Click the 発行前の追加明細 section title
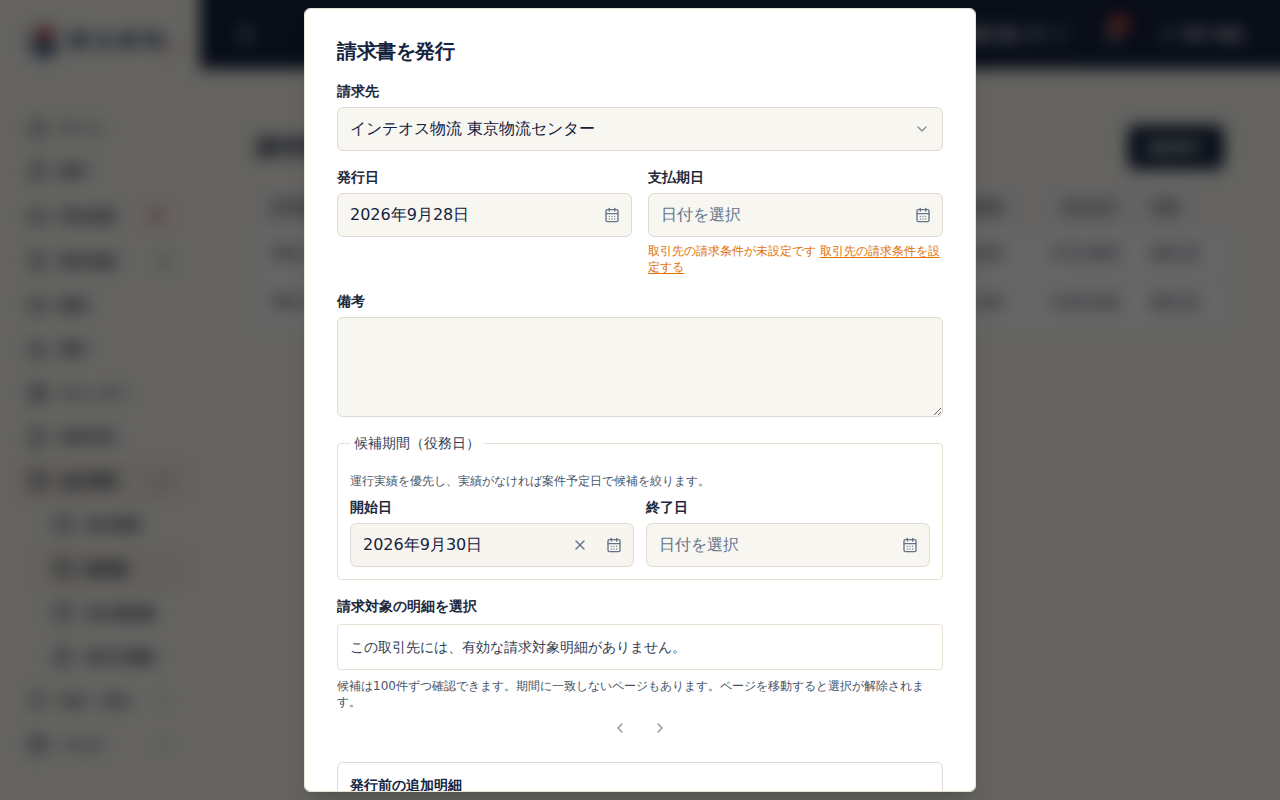The width and height of the screenshot is (1280, 800). [406, 785]
